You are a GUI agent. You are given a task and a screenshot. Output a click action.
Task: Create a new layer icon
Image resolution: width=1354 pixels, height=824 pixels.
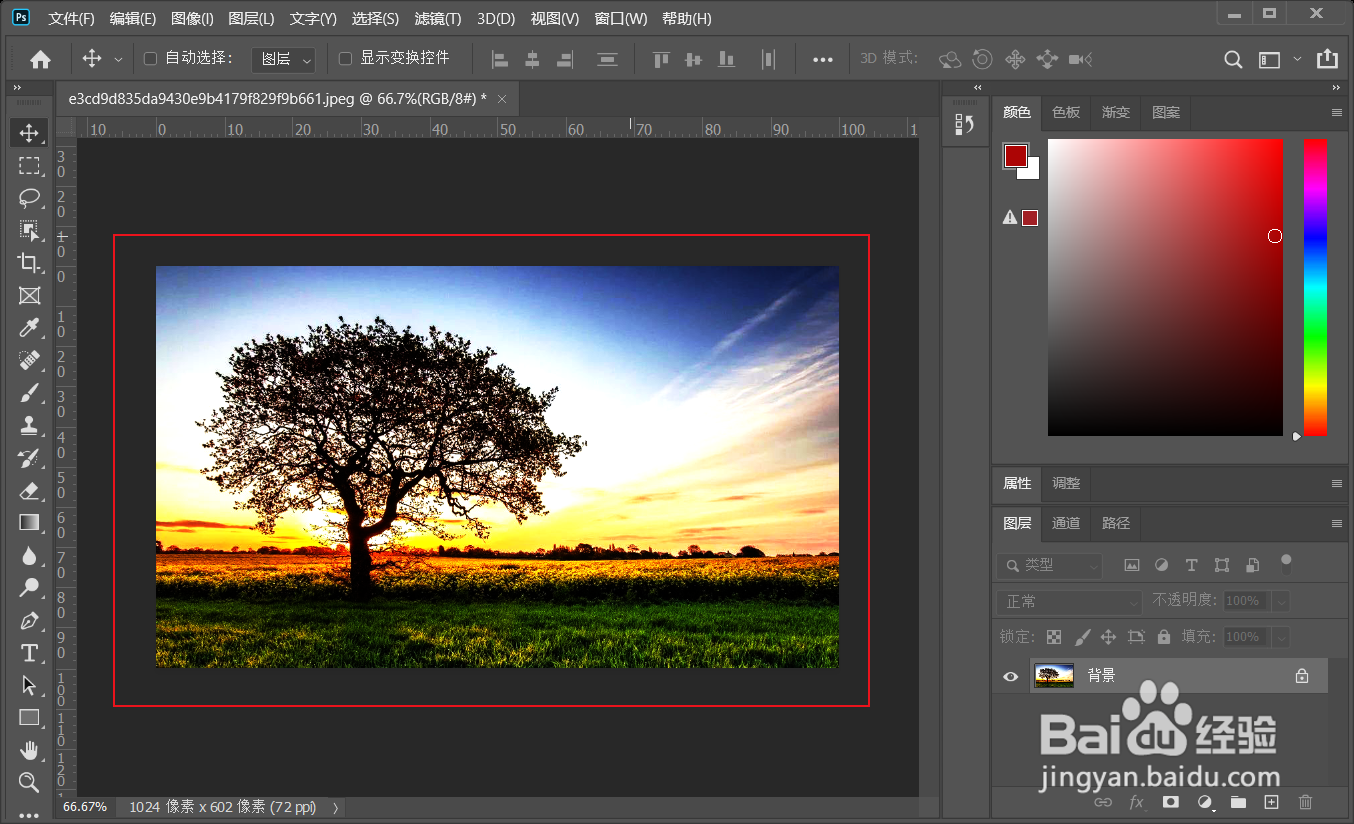pyautogui.click(x=1271, y=802)
